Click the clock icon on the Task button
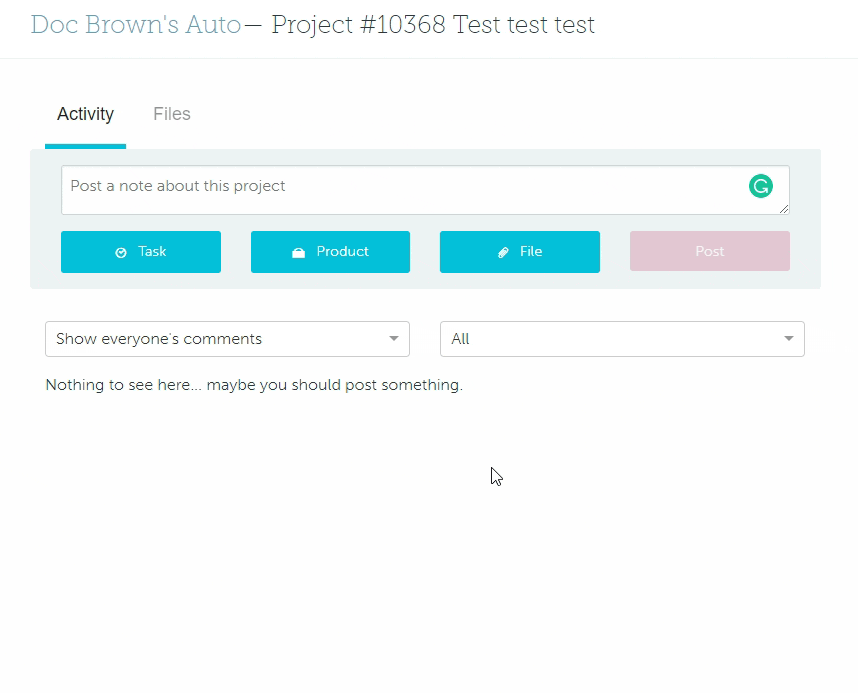 (x=121, y=253)
